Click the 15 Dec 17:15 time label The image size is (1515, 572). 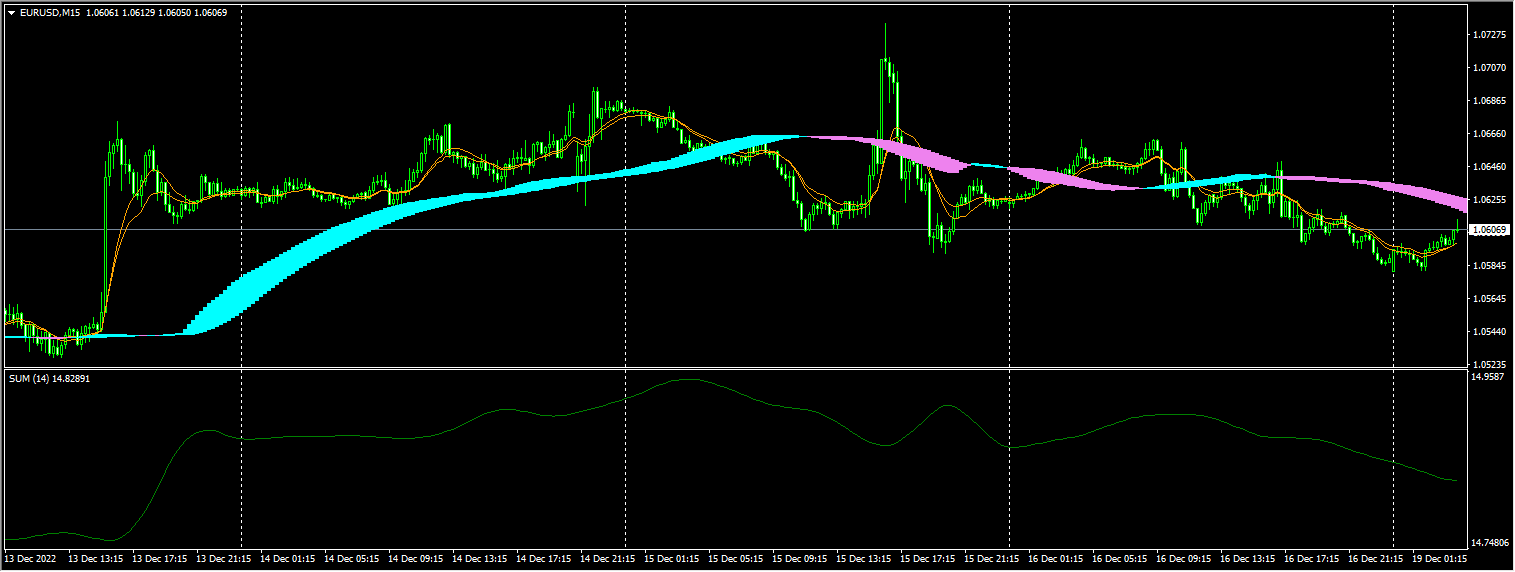coord(931,557)
